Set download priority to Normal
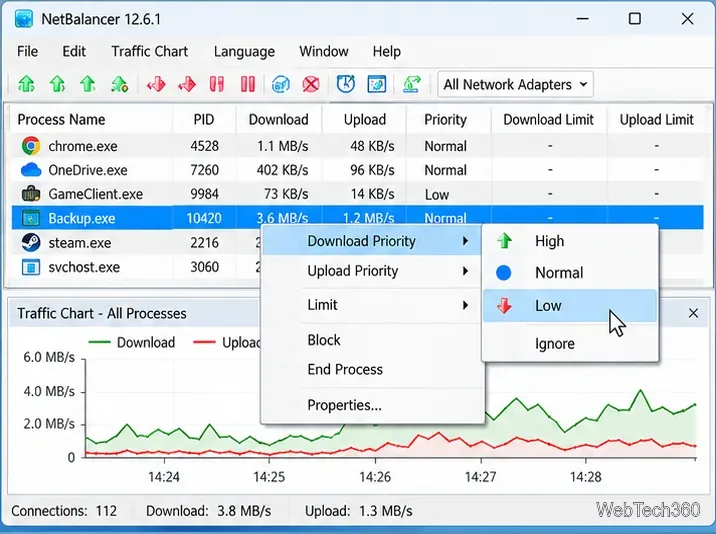The width and height of the screenshot is (716, 534). (x=570, y=273)
